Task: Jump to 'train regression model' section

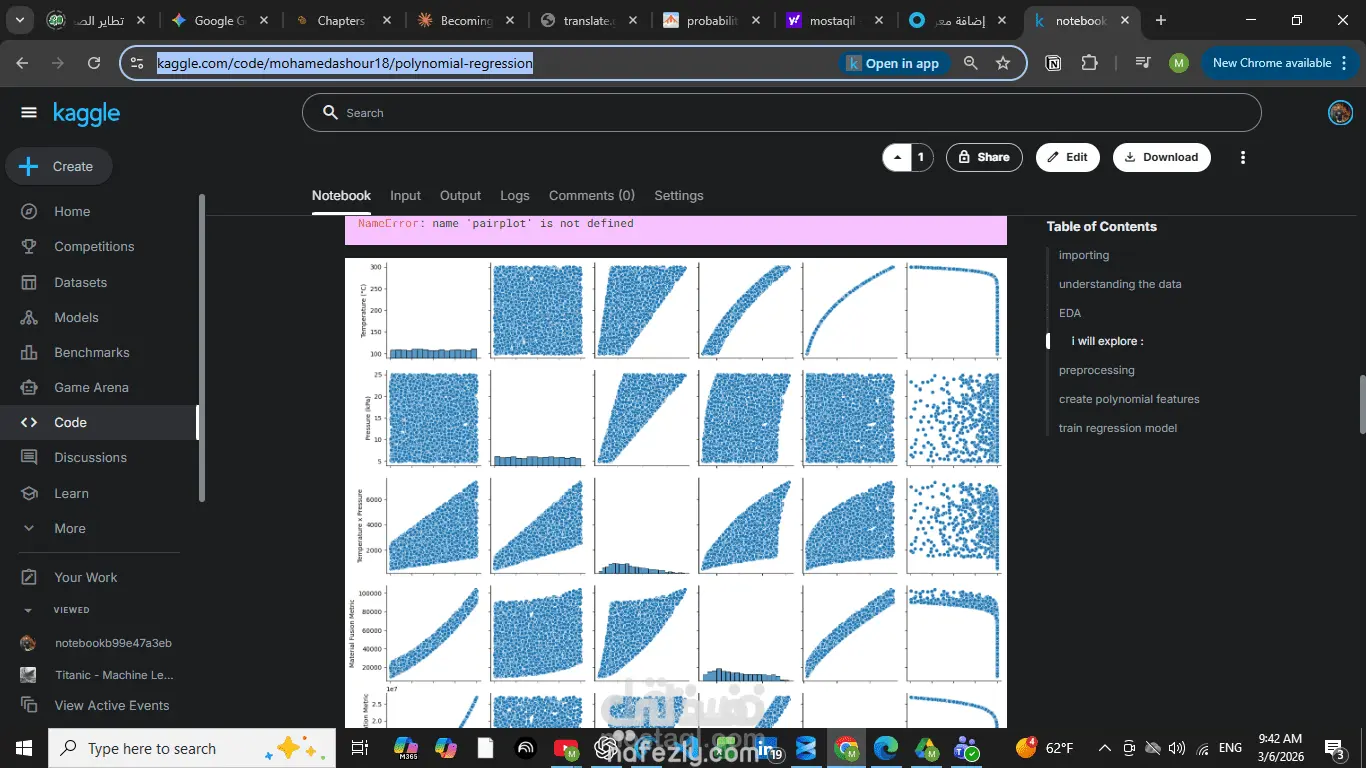Action: click(1118, 428)
